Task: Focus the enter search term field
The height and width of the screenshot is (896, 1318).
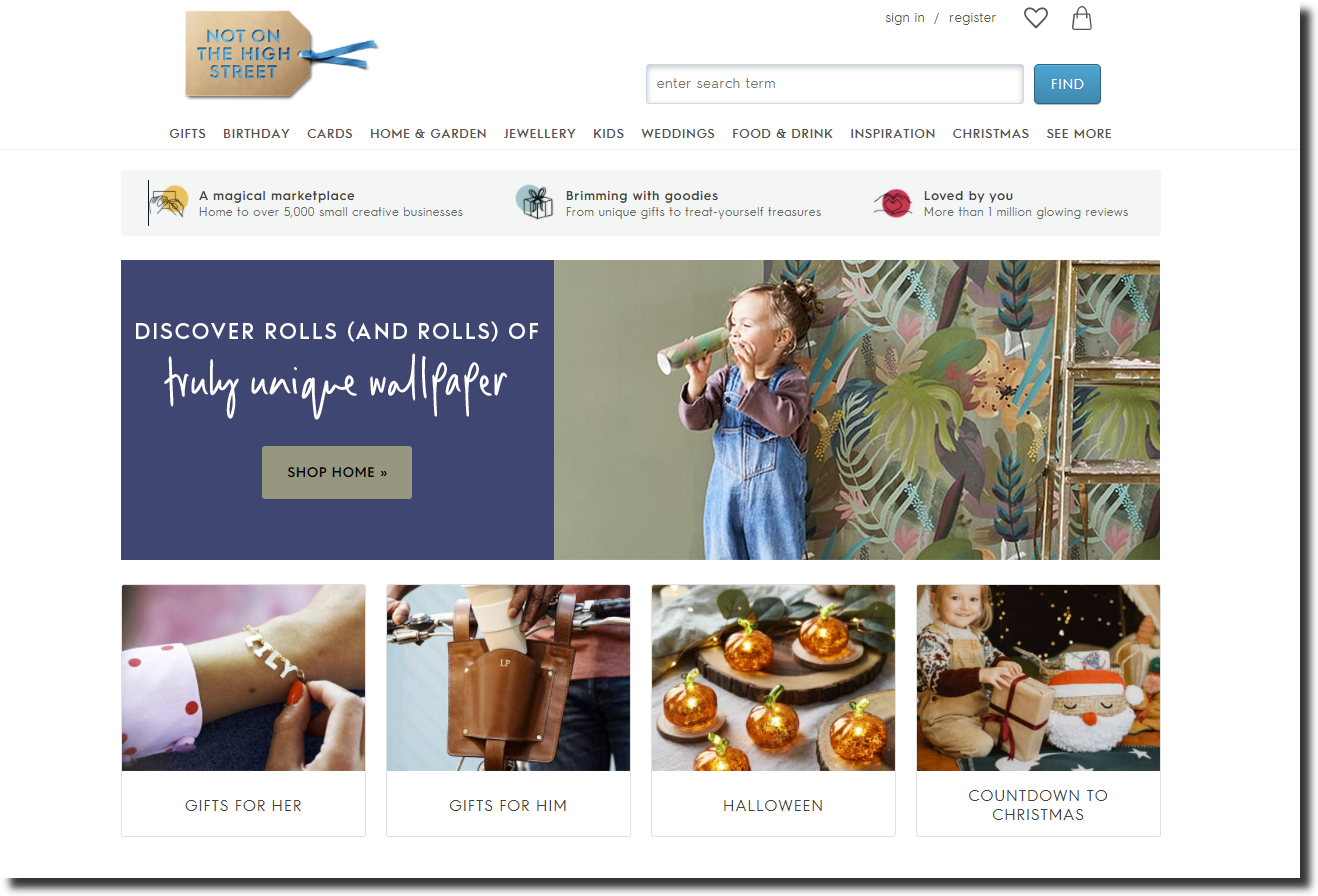Action: pos(835,84)
